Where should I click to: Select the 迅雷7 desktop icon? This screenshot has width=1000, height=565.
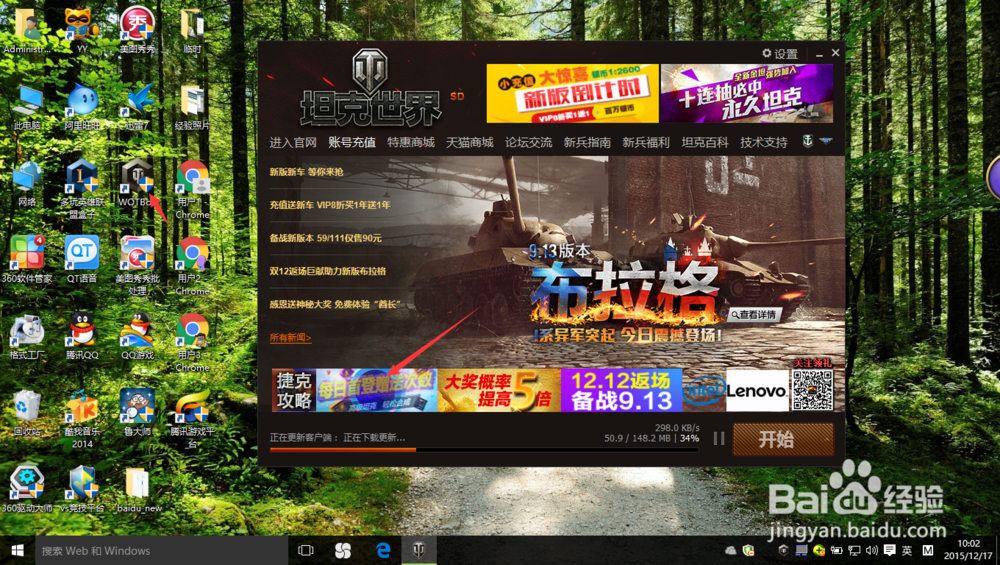(x=136, y=107)
